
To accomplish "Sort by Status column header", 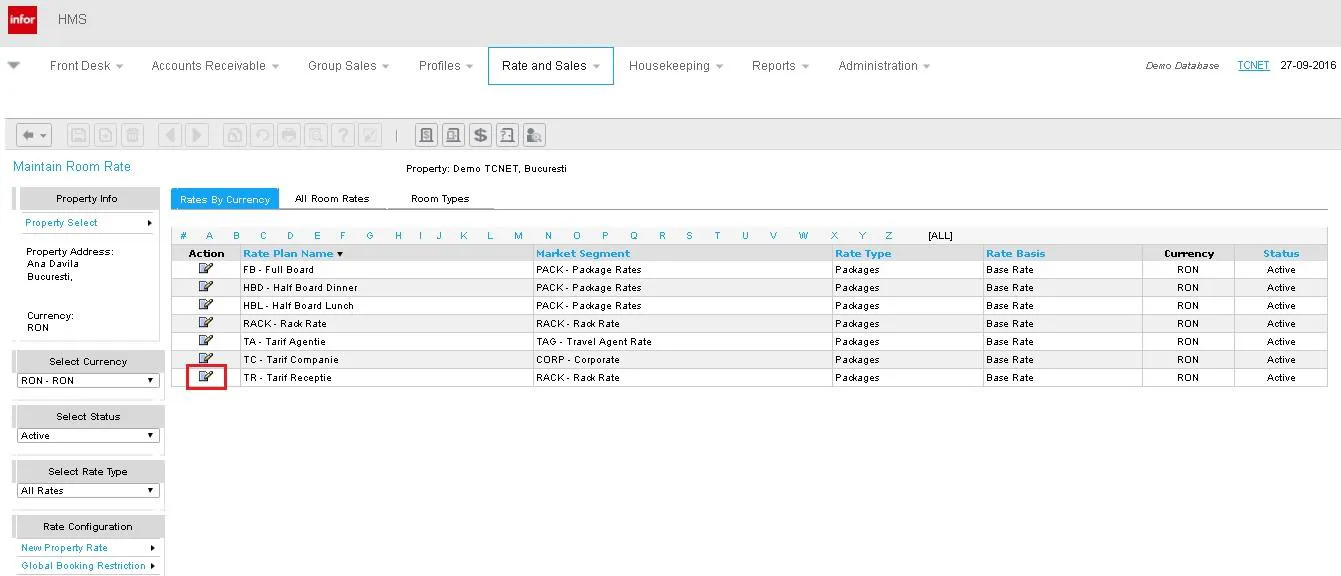I will pos(1281,254).
